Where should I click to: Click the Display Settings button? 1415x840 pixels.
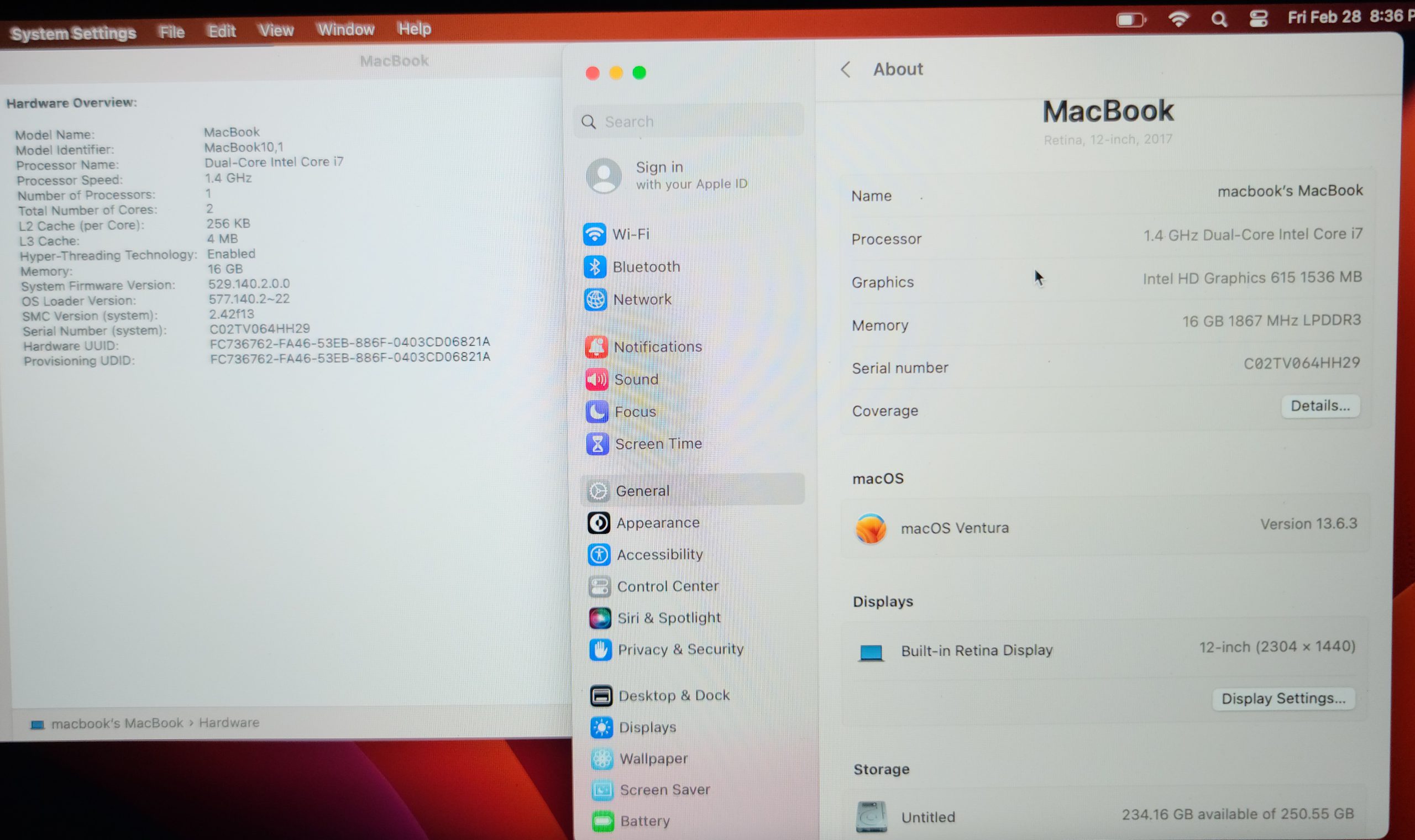pos(1282,699)
